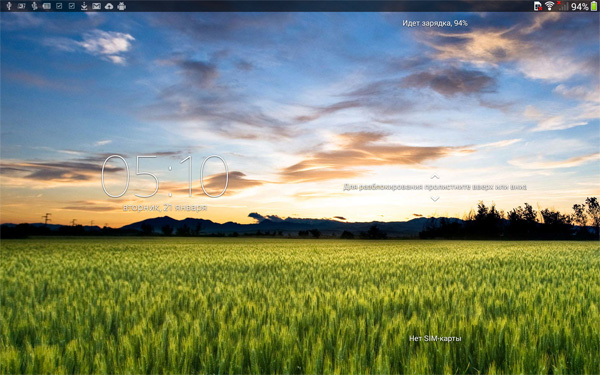Tap the screenshot notification icon in status bar

coord(21,6)
